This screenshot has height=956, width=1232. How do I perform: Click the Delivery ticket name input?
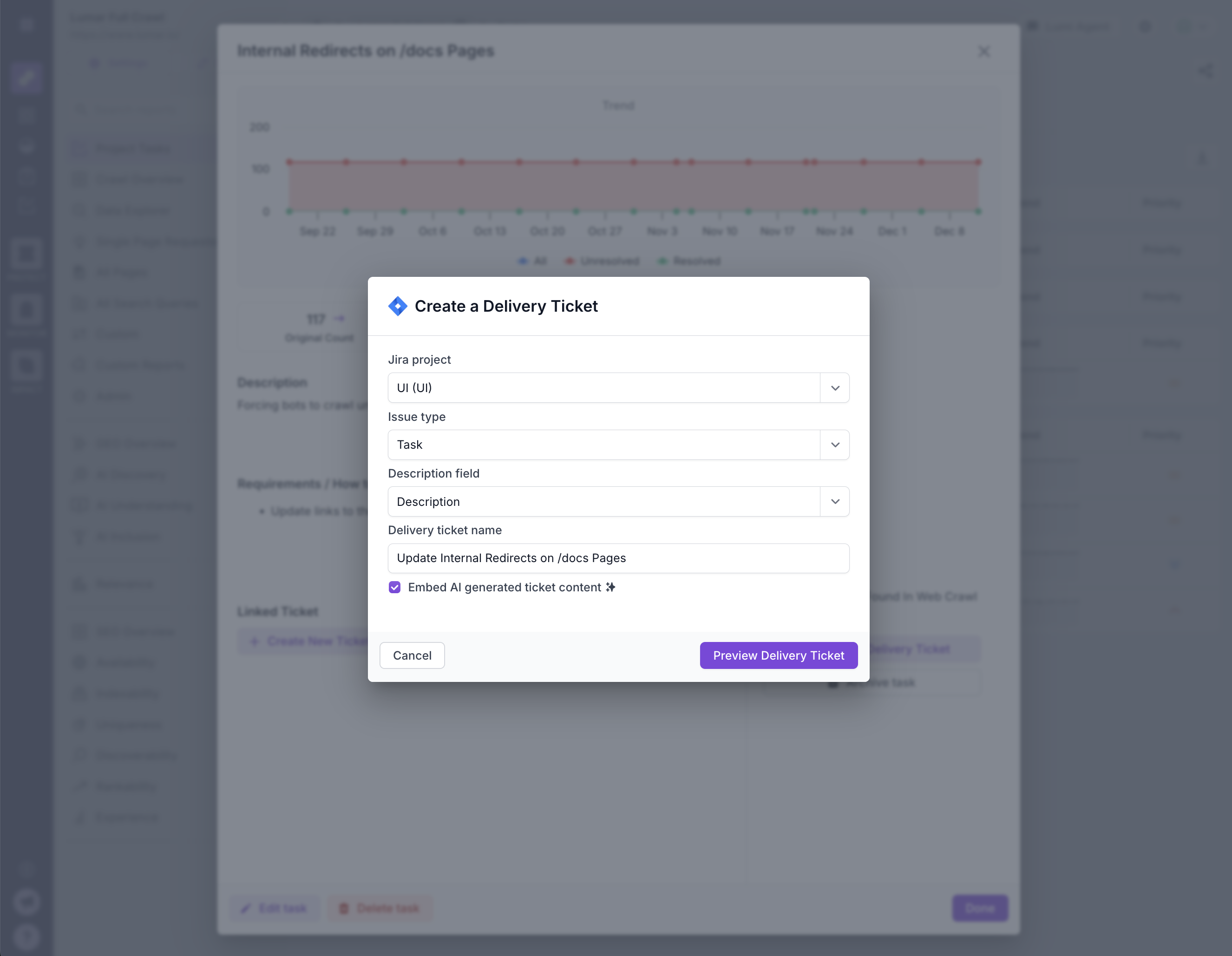618,558
